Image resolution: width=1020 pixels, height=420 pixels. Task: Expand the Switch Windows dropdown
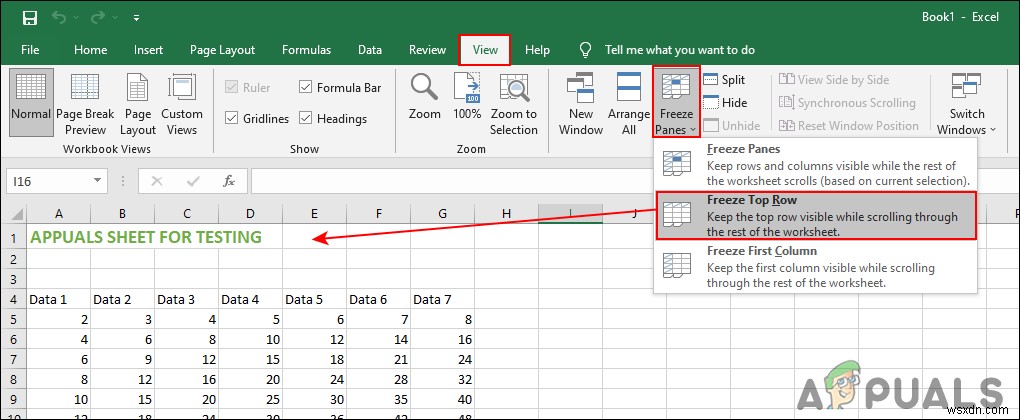pyautogui.click(x=967, y=104)
